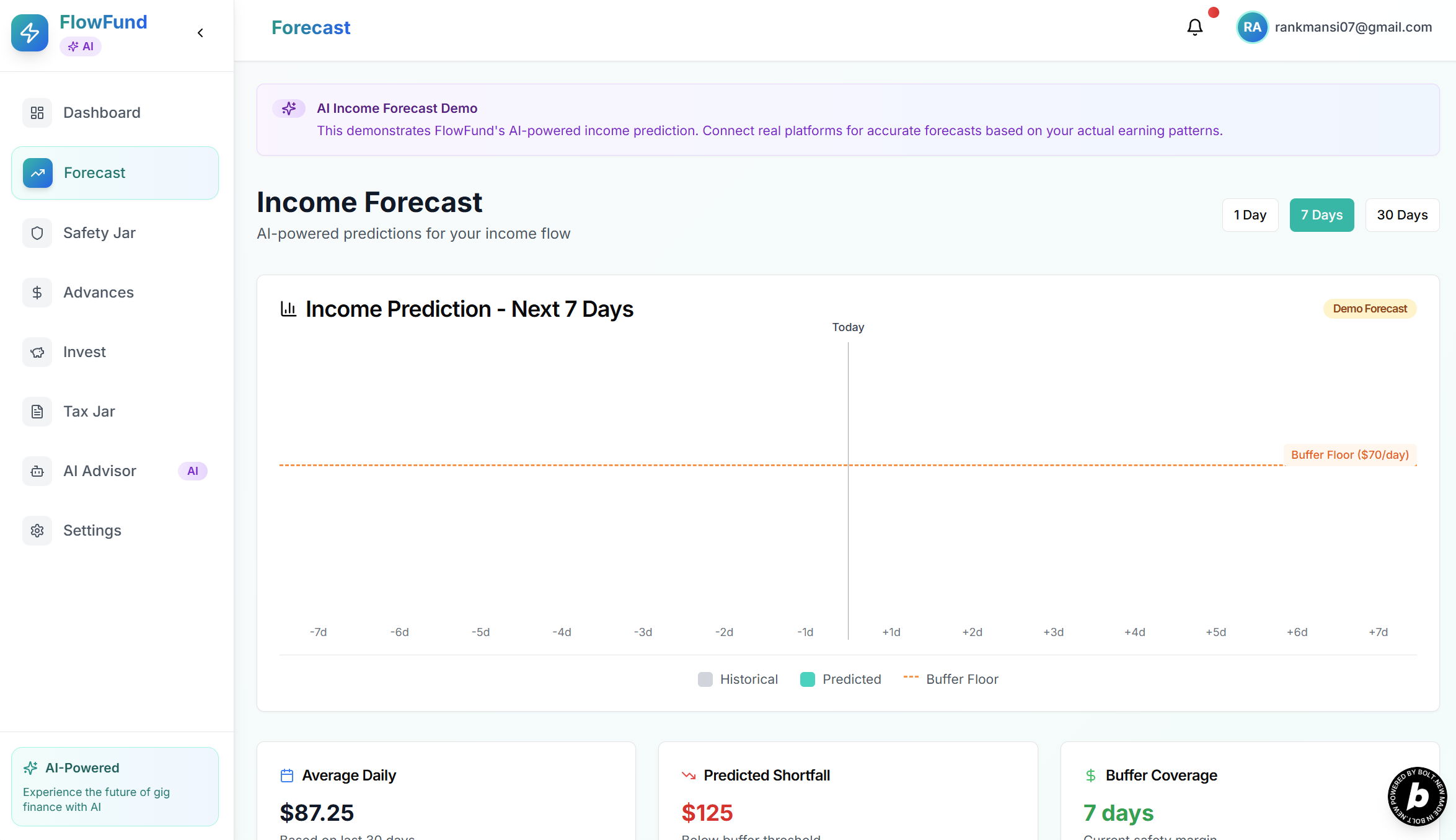1456x840 pixels.
Task: Click the Settings gear icon
Action: point(37,531)
